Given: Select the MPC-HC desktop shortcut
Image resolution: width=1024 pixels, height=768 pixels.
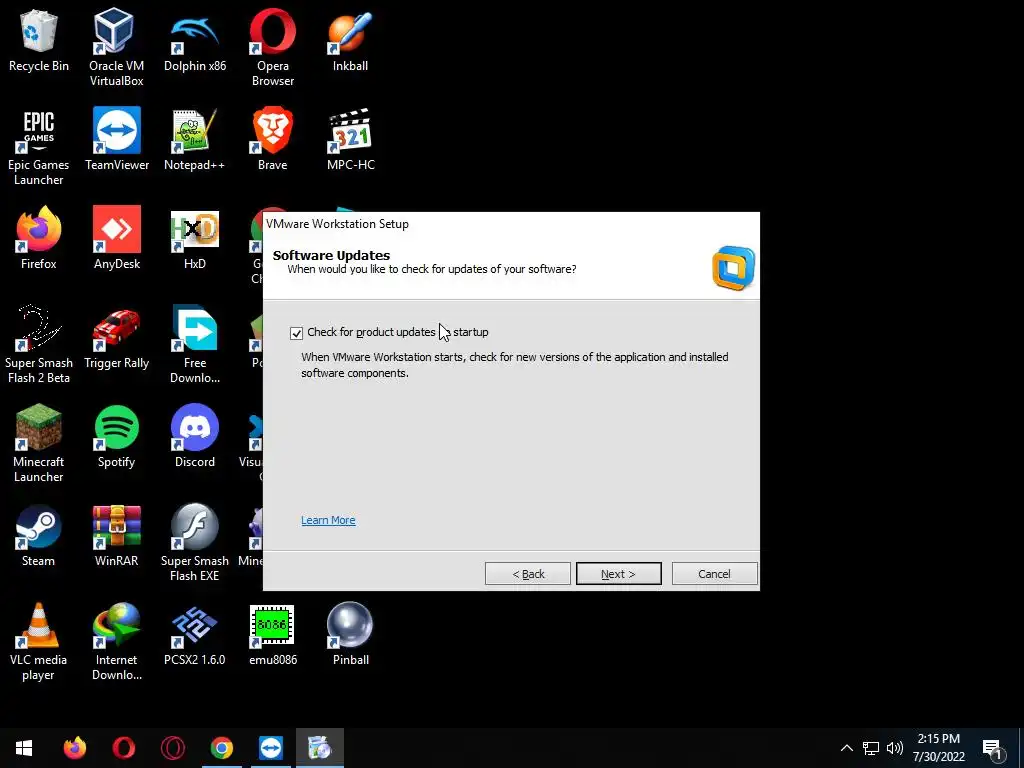Looking at the screenshot, I should click(x=351, y=140).
